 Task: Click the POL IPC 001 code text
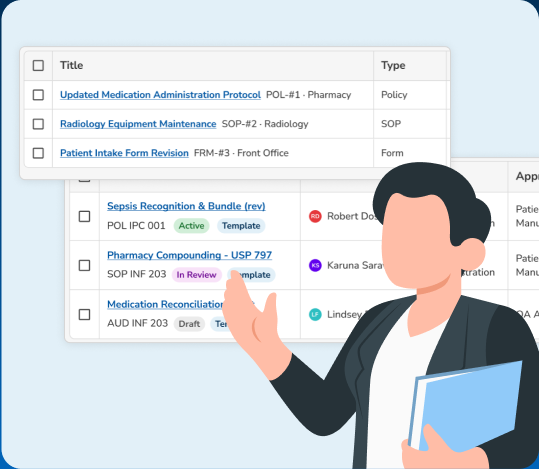(x=136, y=226)
